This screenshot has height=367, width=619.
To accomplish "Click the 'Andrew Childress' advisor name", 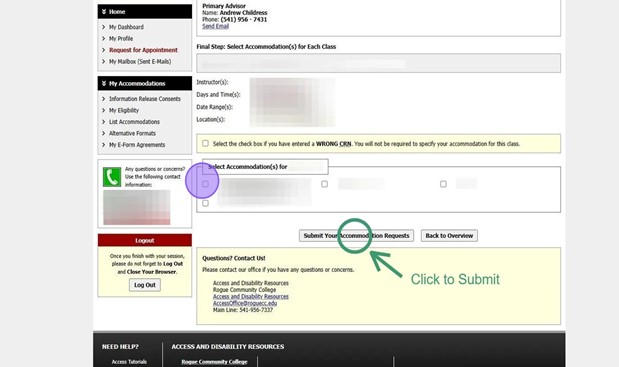I will pos(244,13).
